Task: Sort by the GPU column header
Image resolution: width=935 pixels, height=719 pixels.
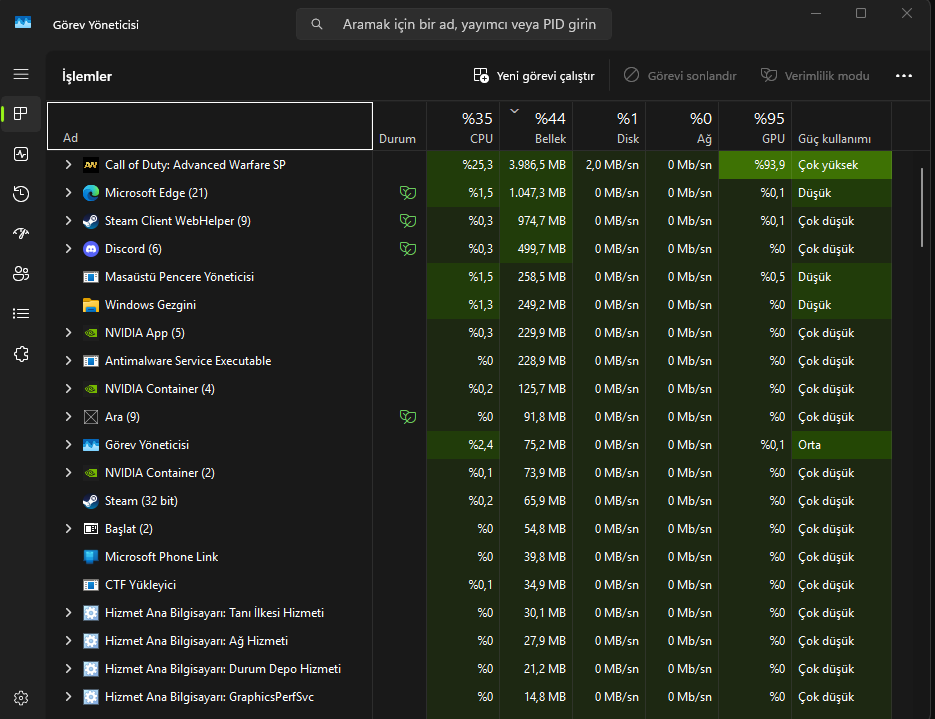Action: pyautogui.click(x=755, y=126)
